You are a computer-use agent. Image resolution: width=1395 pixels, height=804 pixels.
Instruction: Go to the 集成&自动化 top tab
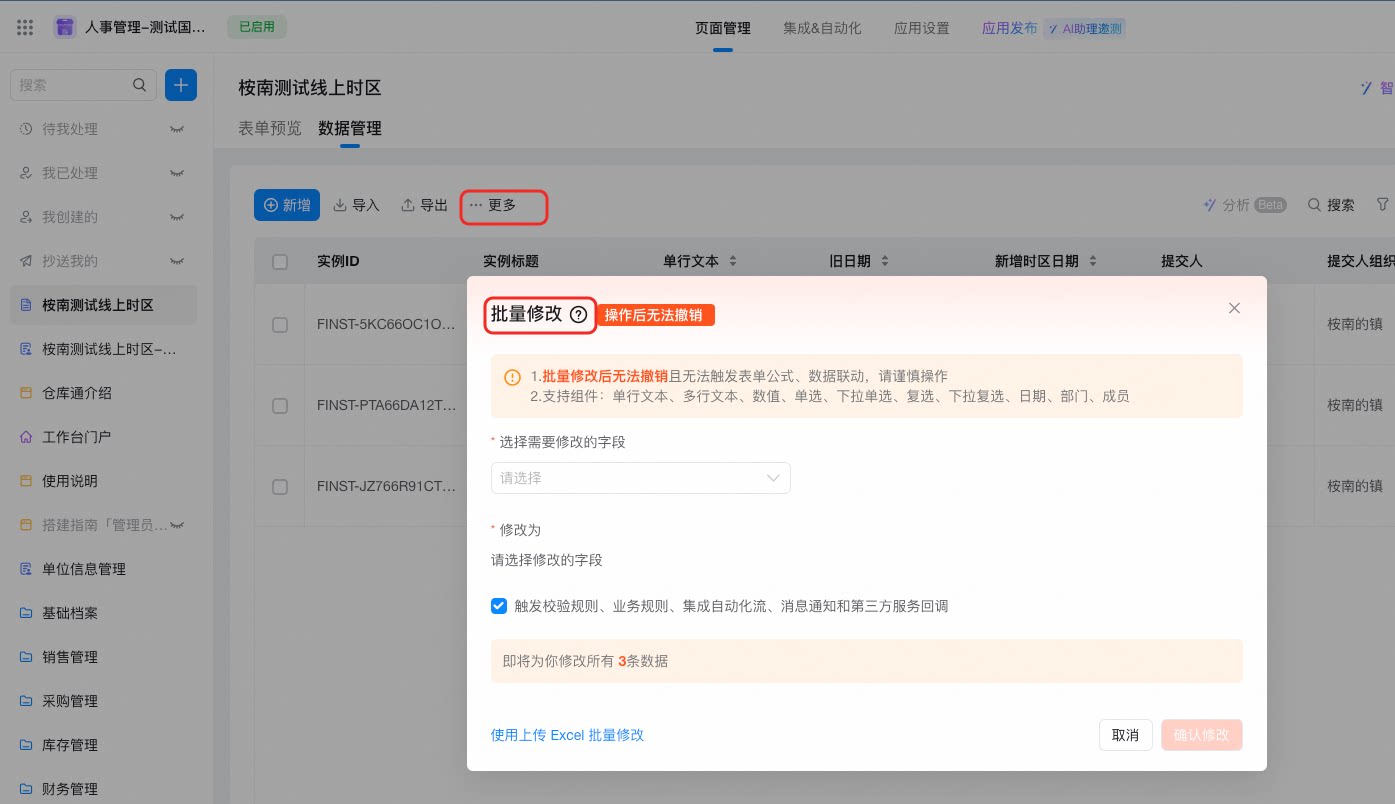tap(822, 28)
